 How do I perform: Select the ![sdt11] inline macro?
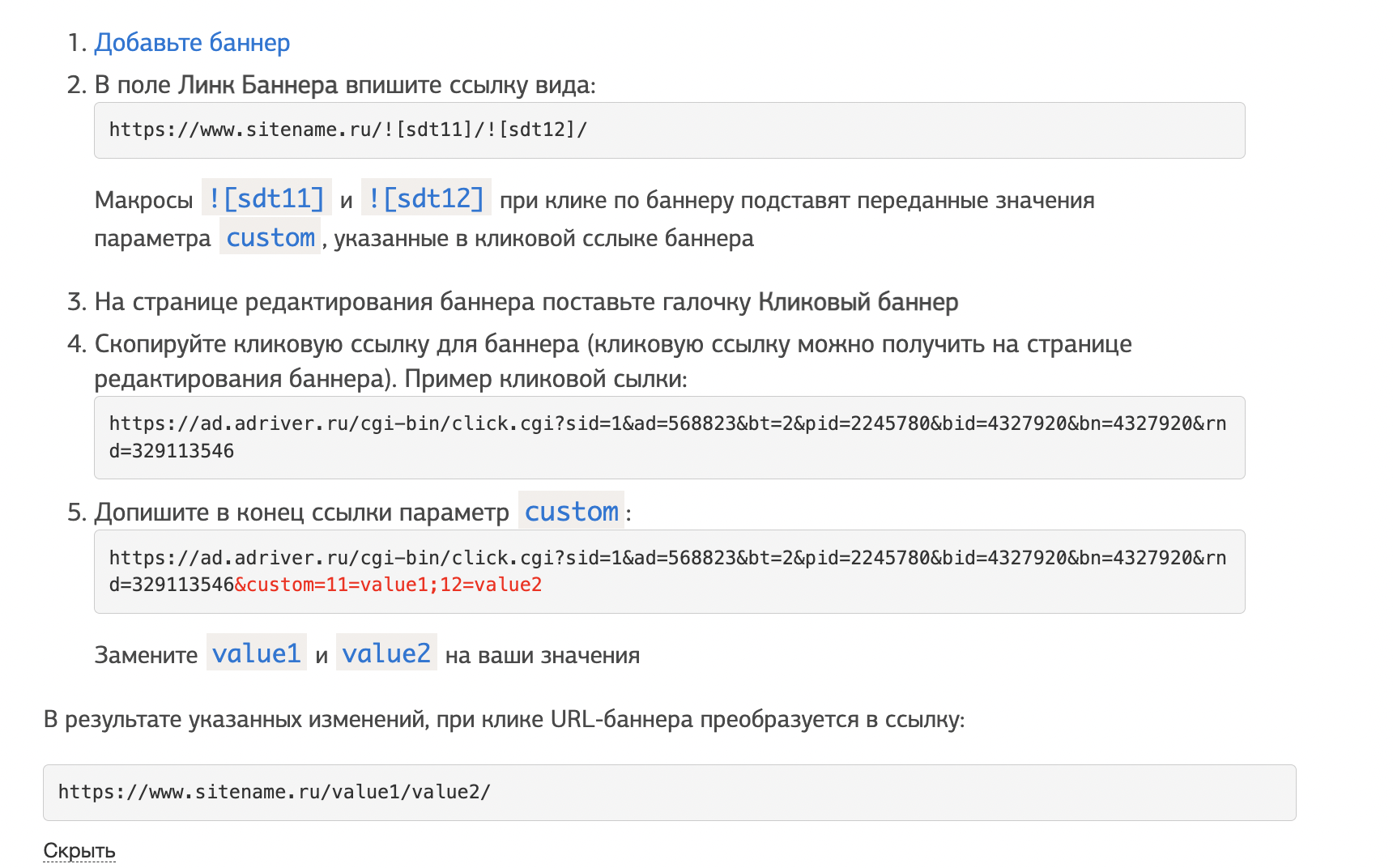click(x=266, y=198)
